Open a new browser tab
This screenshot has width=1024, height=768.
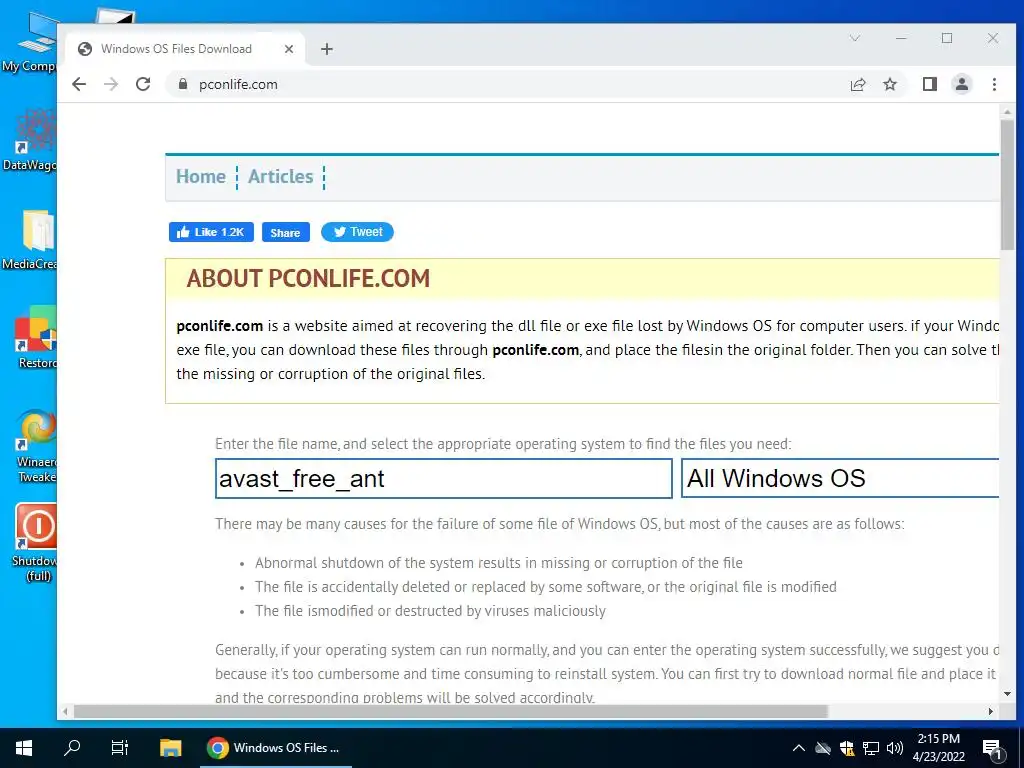click(327, 49)
